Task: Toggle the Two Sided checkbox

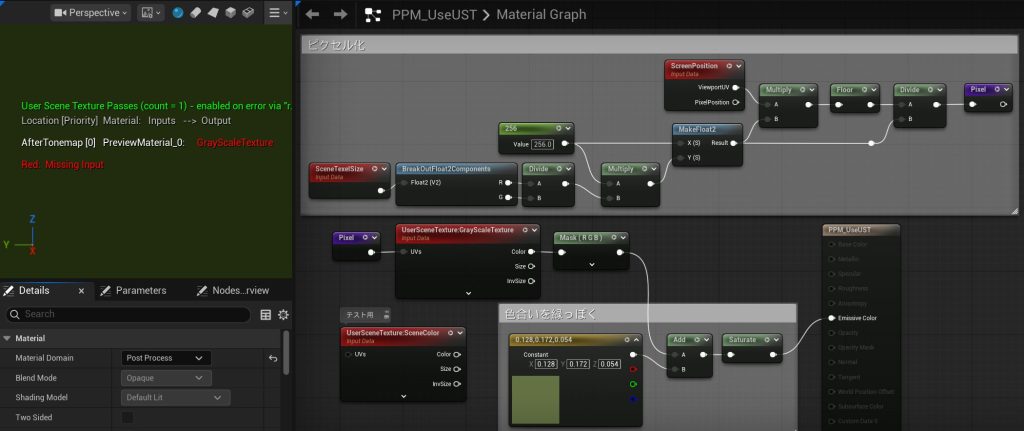Action: click(127, 417)
